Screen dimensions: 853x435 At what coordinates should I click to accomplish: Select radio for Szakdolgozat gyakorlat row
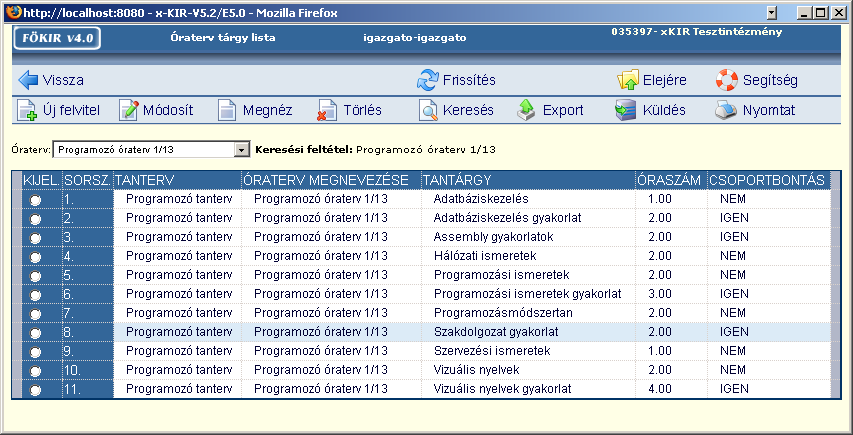pos(35,333)
